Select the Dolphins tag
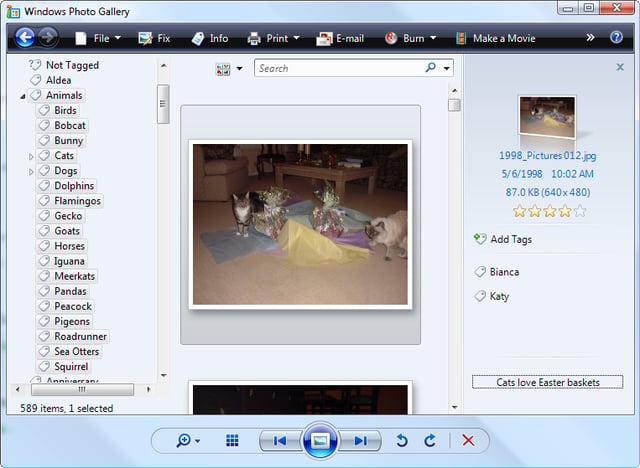 pos(67,186)
